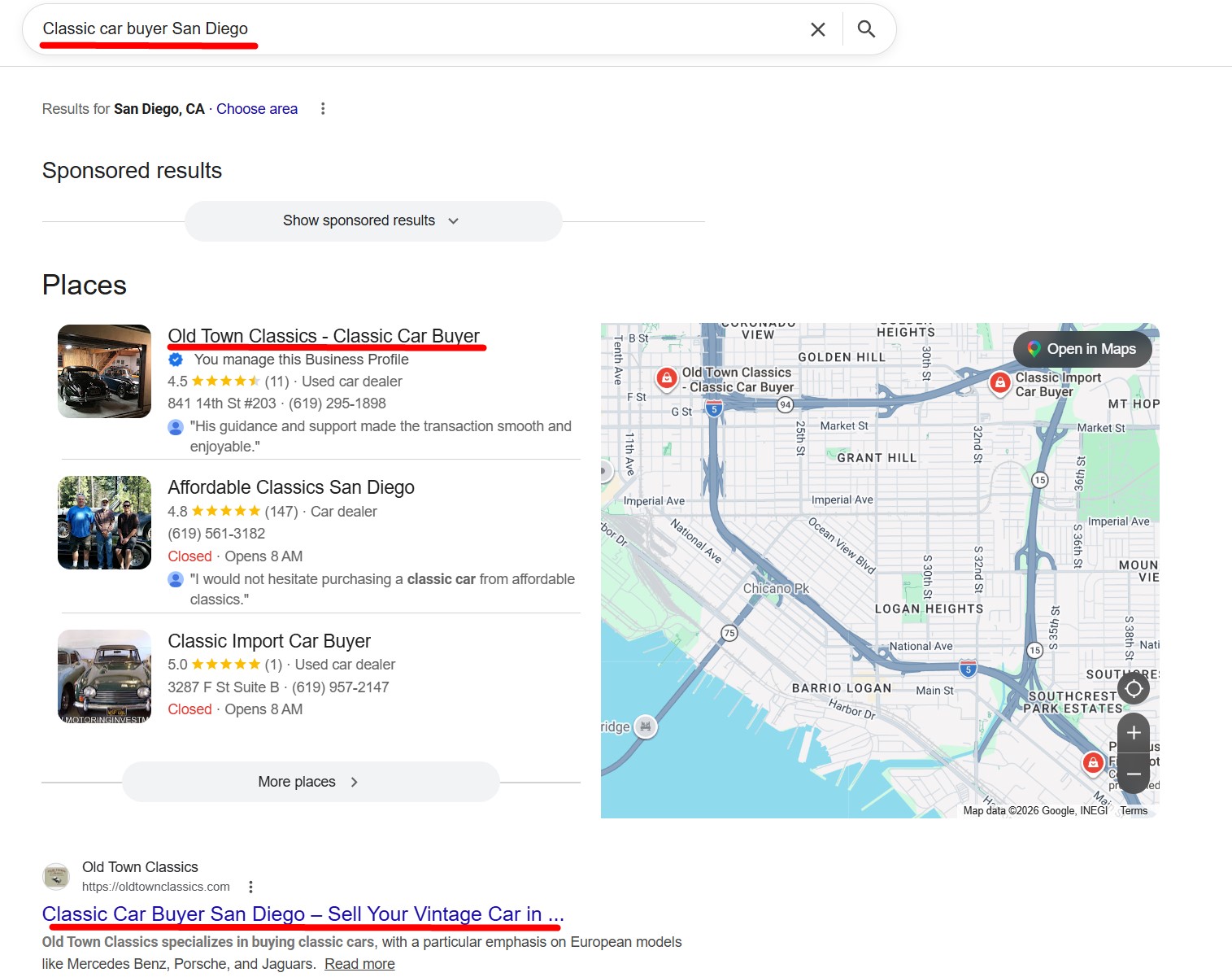Image resolution: width=1232 pixels, height=977 pixels.
Task: Click Choose area link
Action: (257, 109)
